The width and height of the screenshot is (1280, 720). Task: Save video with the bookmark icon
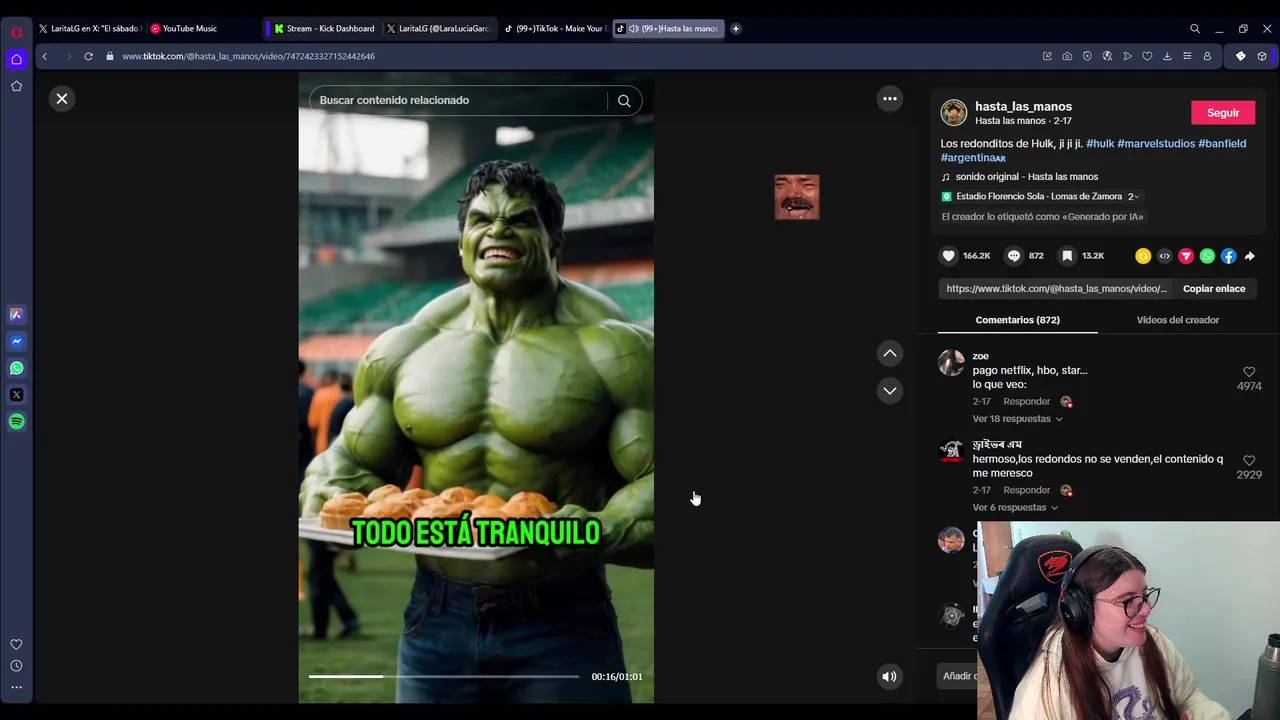(1067, 256)
